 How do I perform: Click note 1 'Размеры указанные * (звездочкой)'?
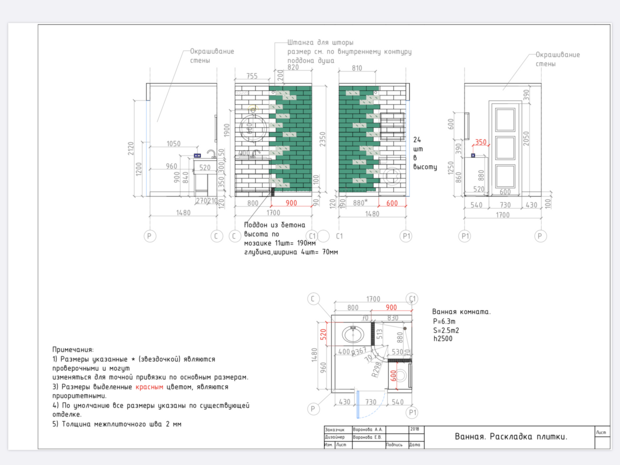[x=134, y=363]
